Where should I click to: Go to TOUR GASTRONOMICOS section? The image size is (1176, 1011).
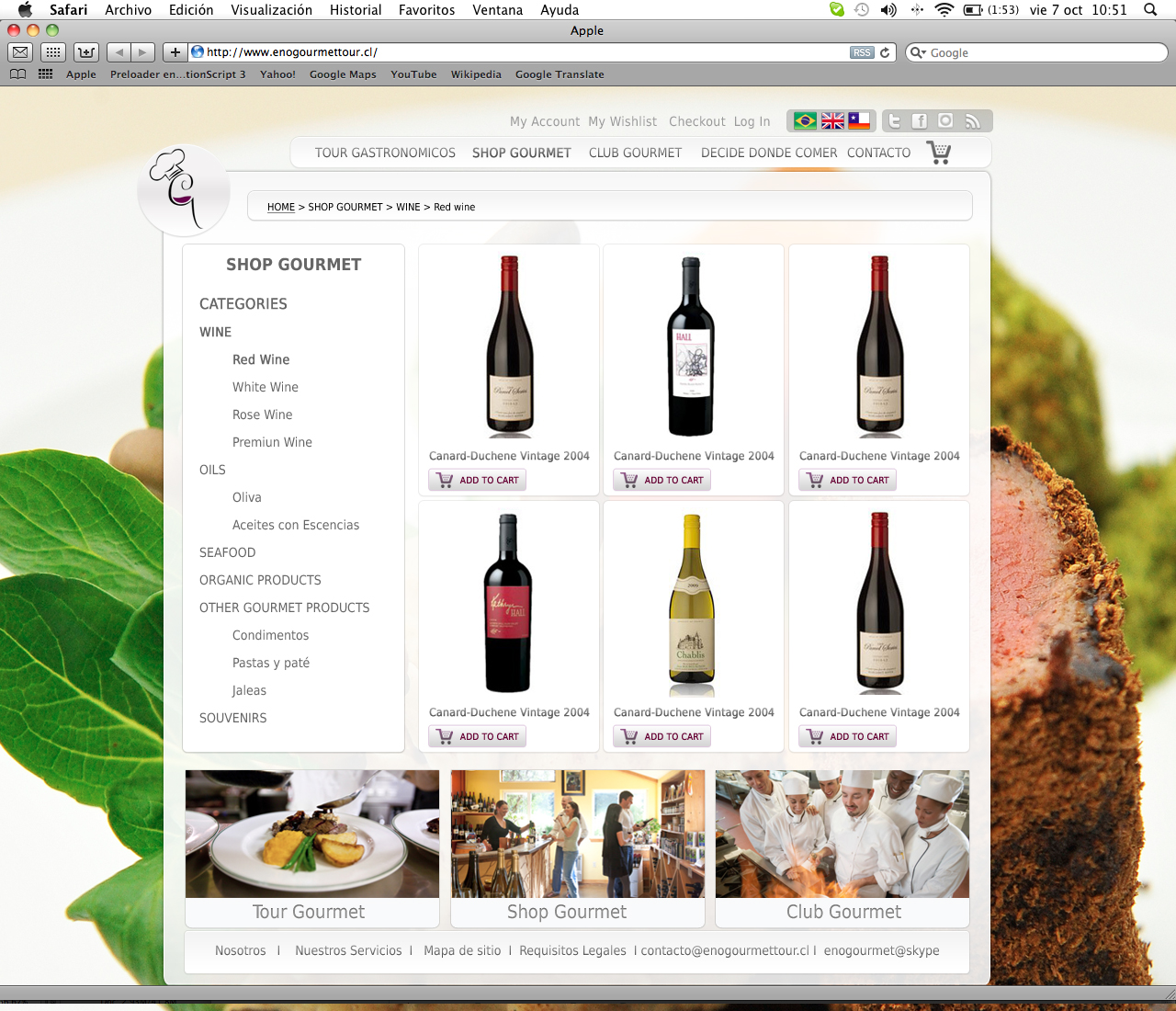pyautogui.click(x=385, y=153)
